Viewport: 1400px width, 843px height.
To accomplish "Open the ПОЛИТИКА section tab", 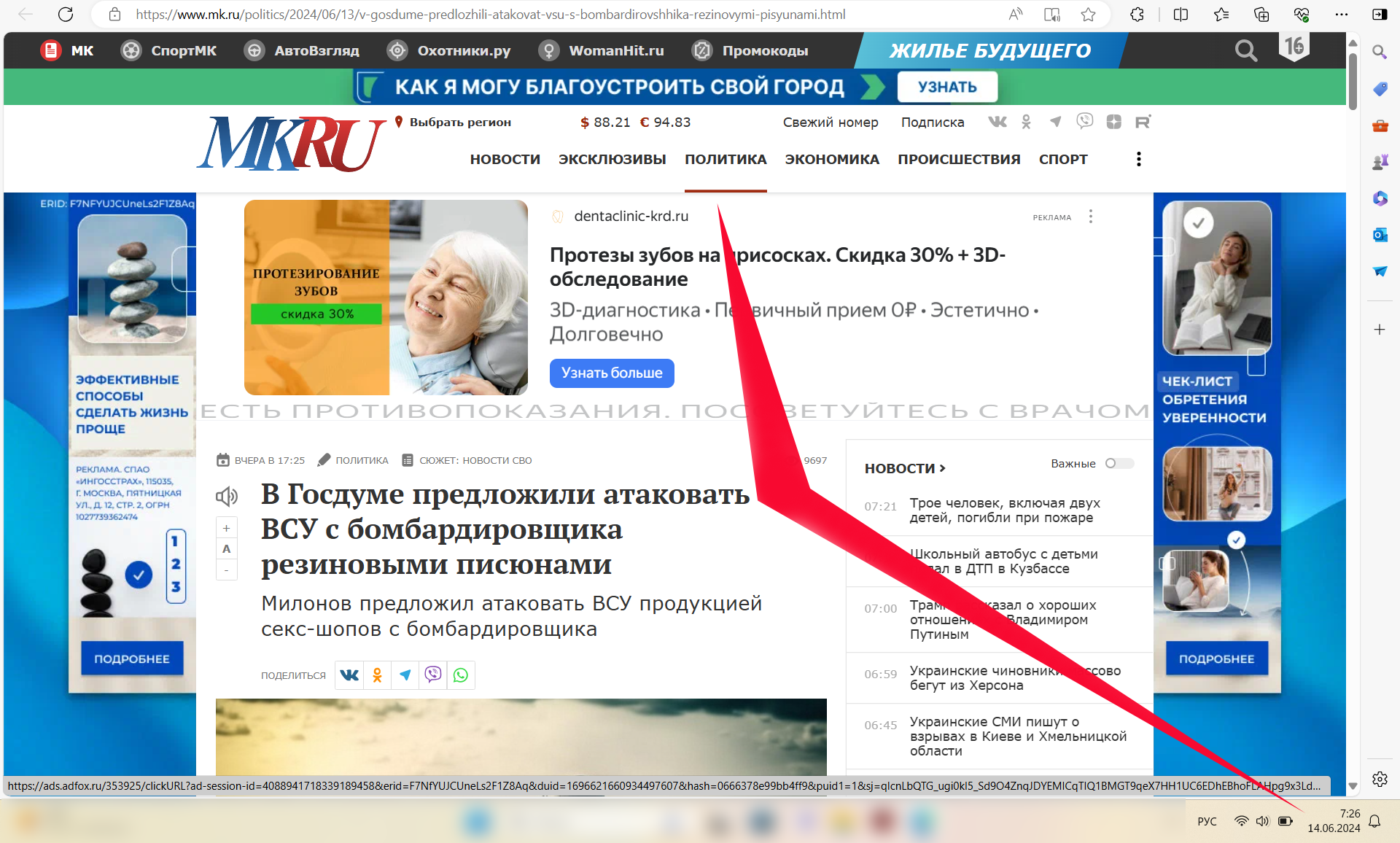I will [726, 159].
